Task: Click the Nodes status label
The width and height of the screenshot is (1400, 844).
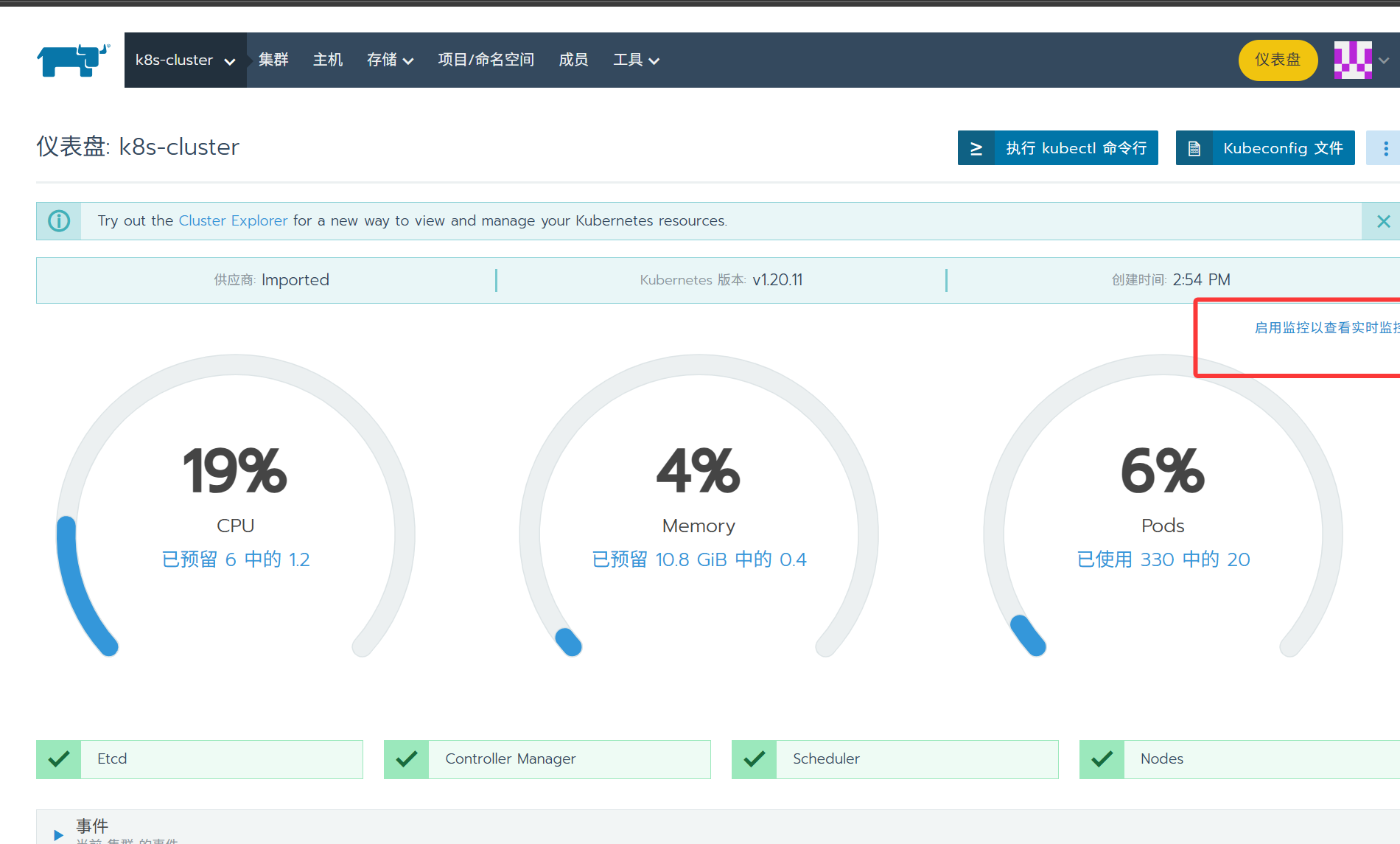Action: (1162, 759)
